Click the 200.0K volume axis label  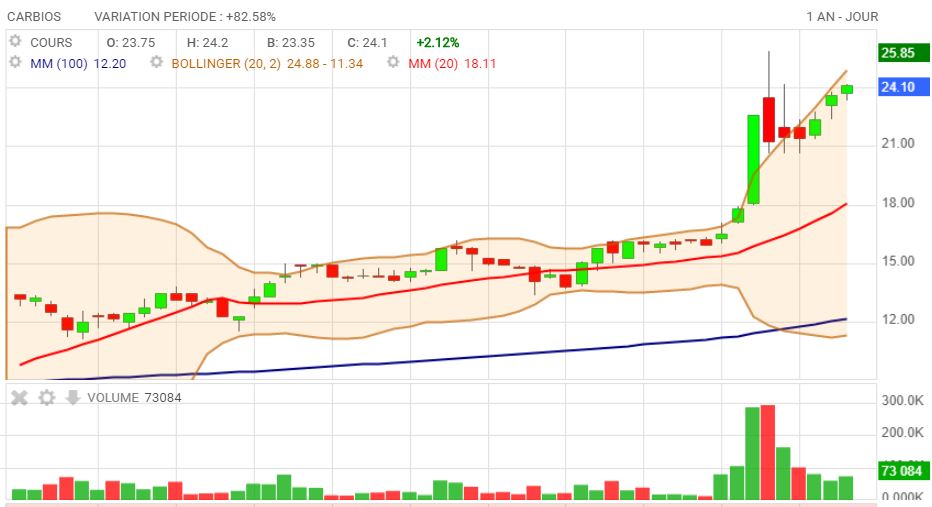pyautogui.click(x=902, y=432)
